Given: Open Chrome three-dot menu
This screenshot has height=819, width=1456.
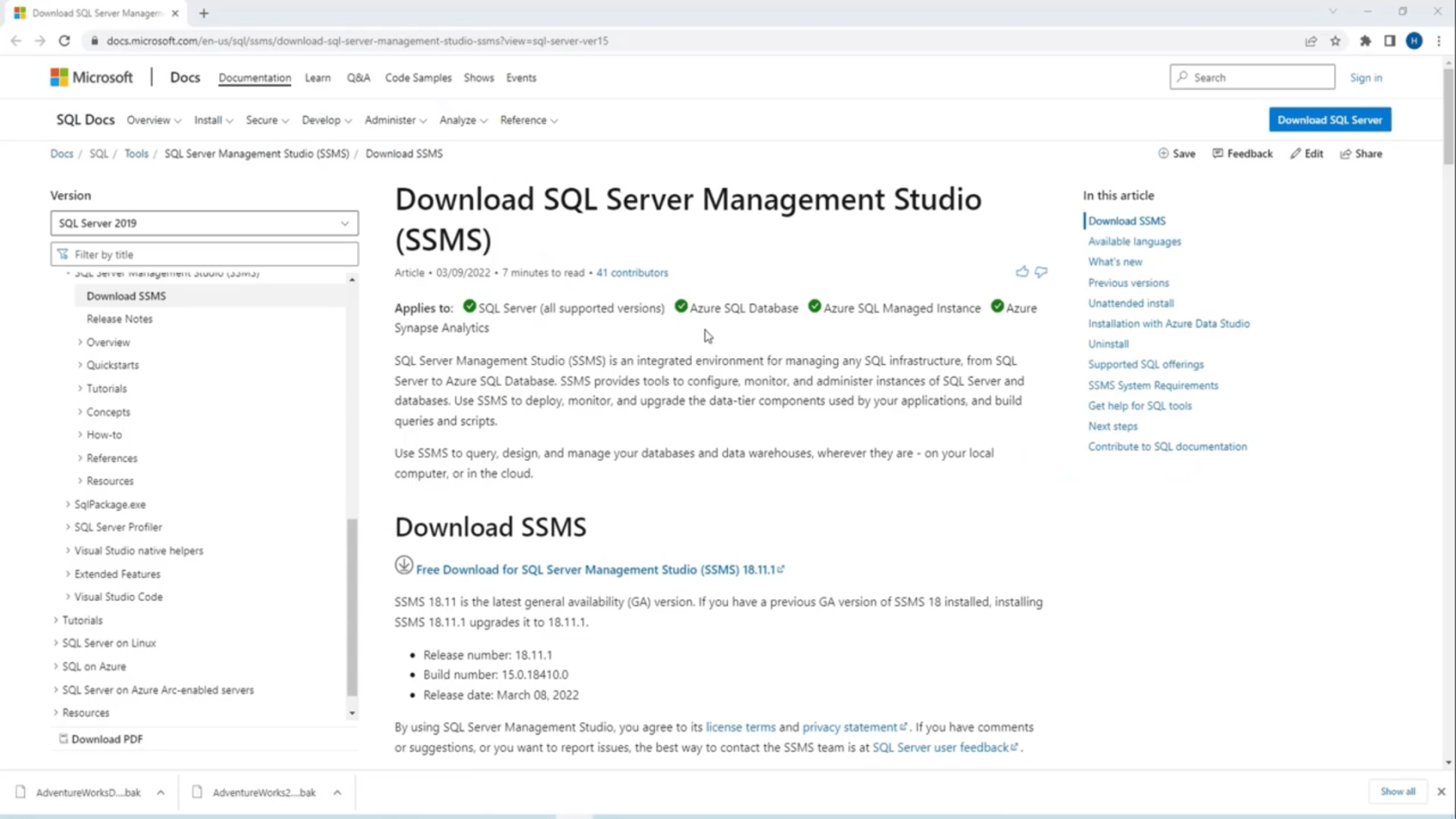Looking at the screenshot, I should [x=1439, y=41].
